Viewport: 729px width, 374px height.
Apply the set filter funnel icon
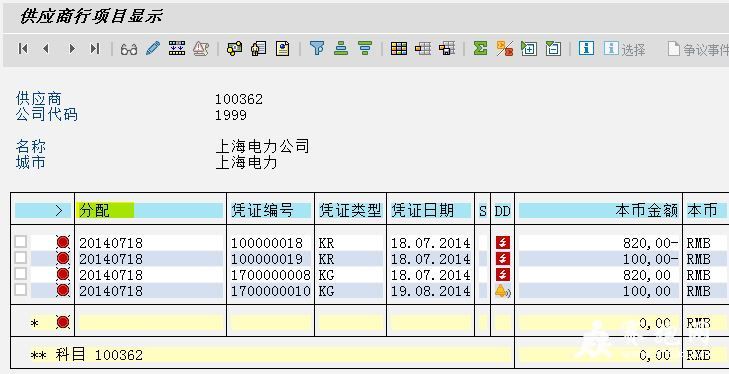[x=317, y=48]
